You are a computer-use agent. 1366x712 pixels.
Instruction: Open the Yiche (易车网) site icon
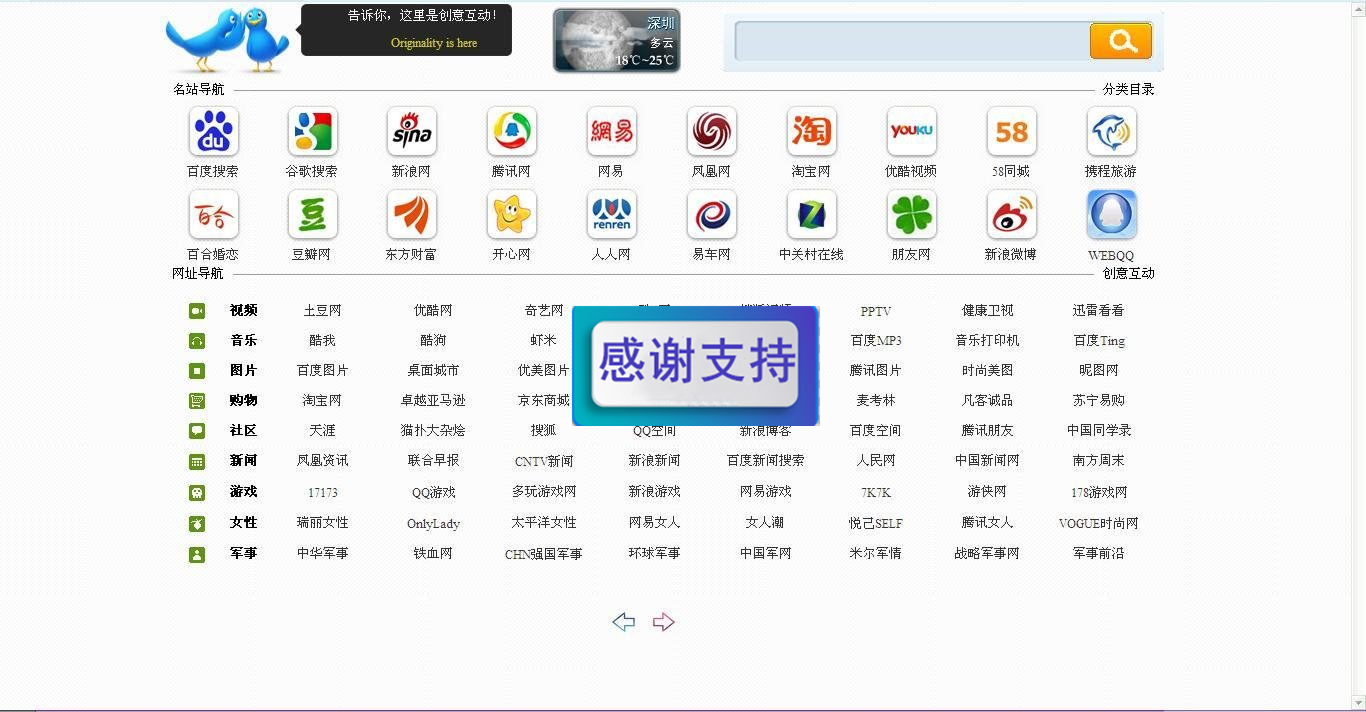pyautogui.click(x=712, y=215)
